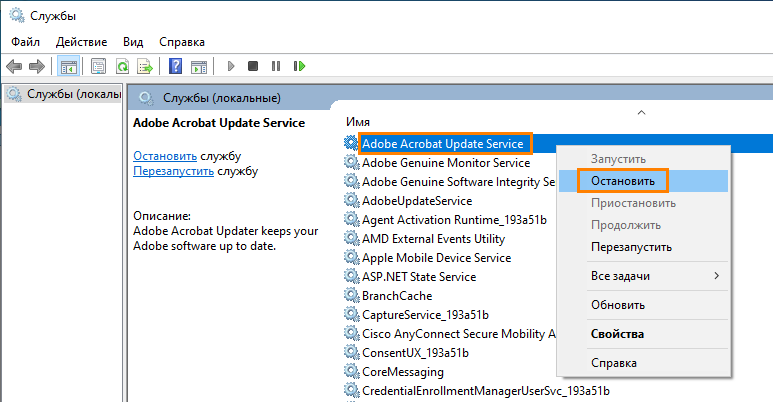The height and width of the screenshot is (402, 773).
Task: Click the Pause service toolbar icon
Action: coord(276,66)
